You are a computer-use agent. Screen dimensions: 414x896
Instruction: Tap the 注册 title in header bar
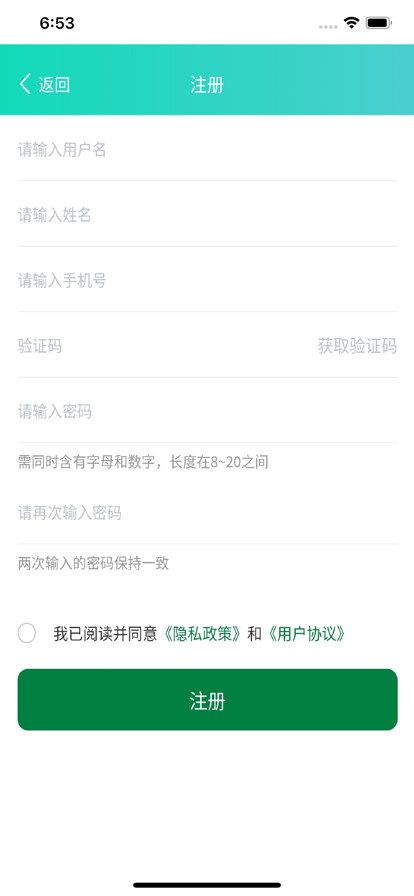pos(207,85)
